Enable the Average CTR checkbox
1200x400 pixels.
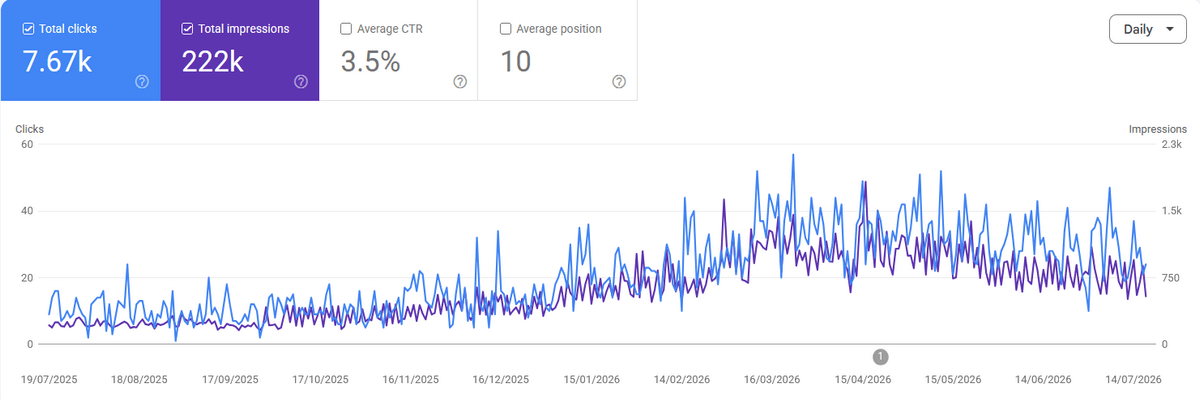click(346, 29)
